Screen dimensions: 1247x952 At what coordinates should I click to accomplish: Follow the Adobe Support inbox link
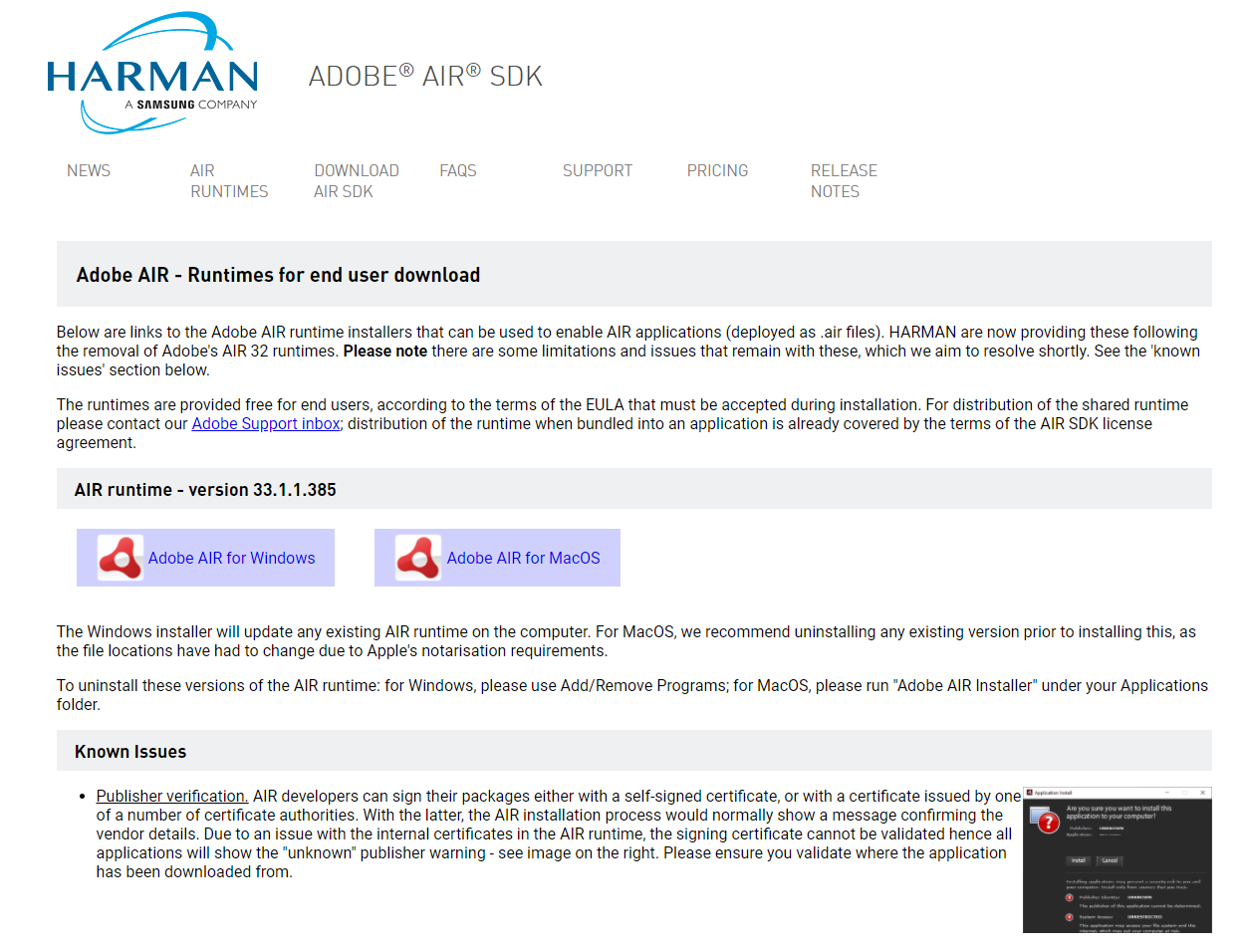click(266, 424)
